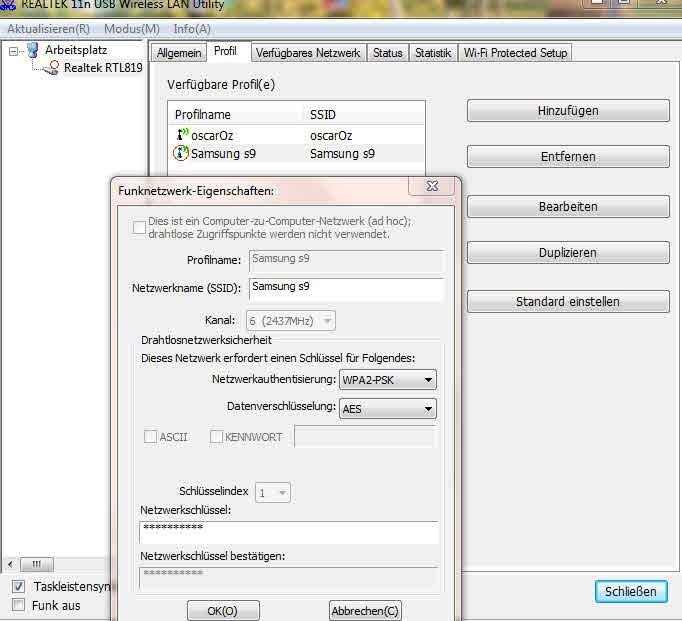
Task: Open the Modus(M) menu
Action: pyautogui.click(x=132, y=29)
